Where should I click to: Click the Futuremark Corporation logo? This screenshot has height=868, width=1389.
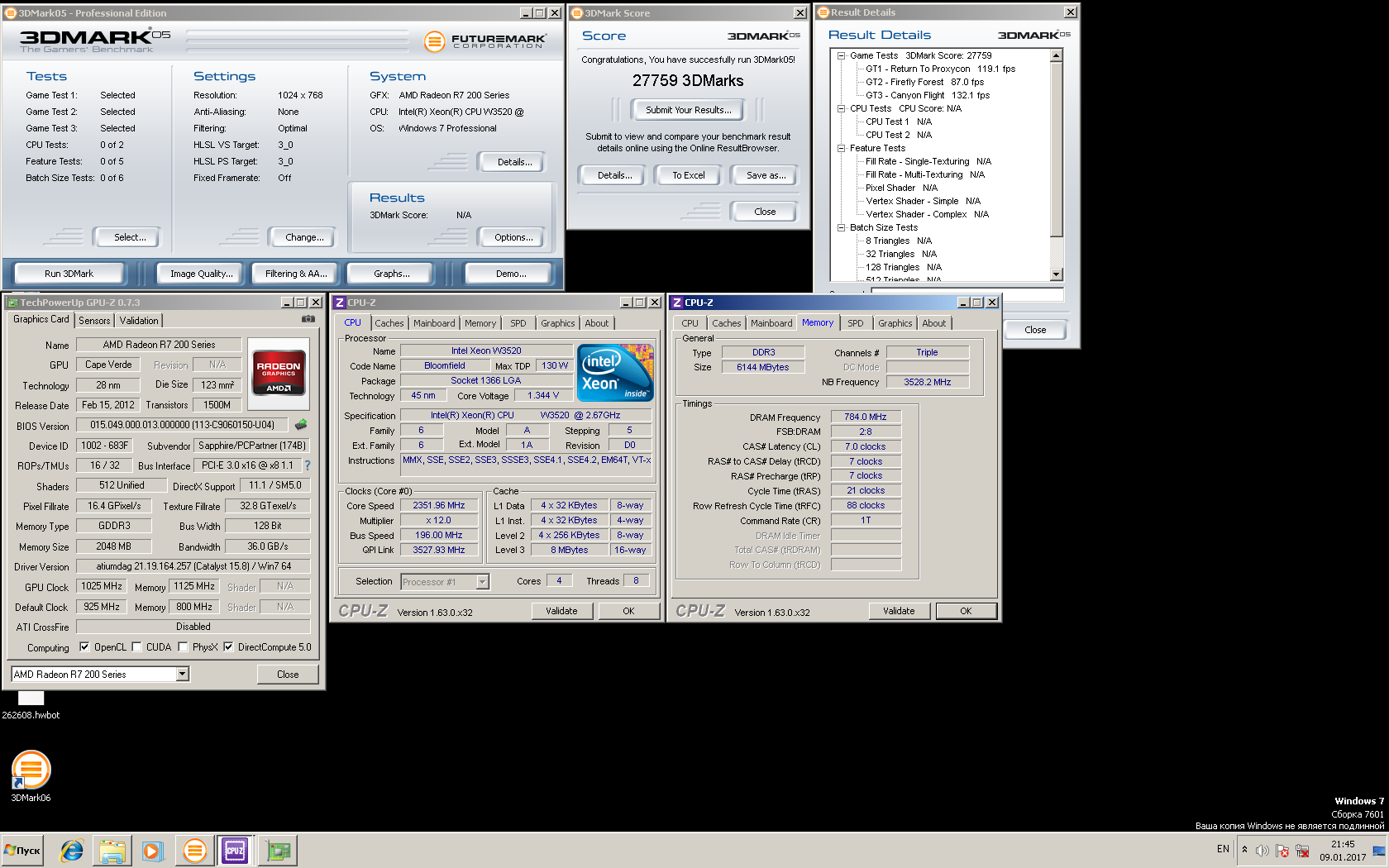click(x=485, y=41)
